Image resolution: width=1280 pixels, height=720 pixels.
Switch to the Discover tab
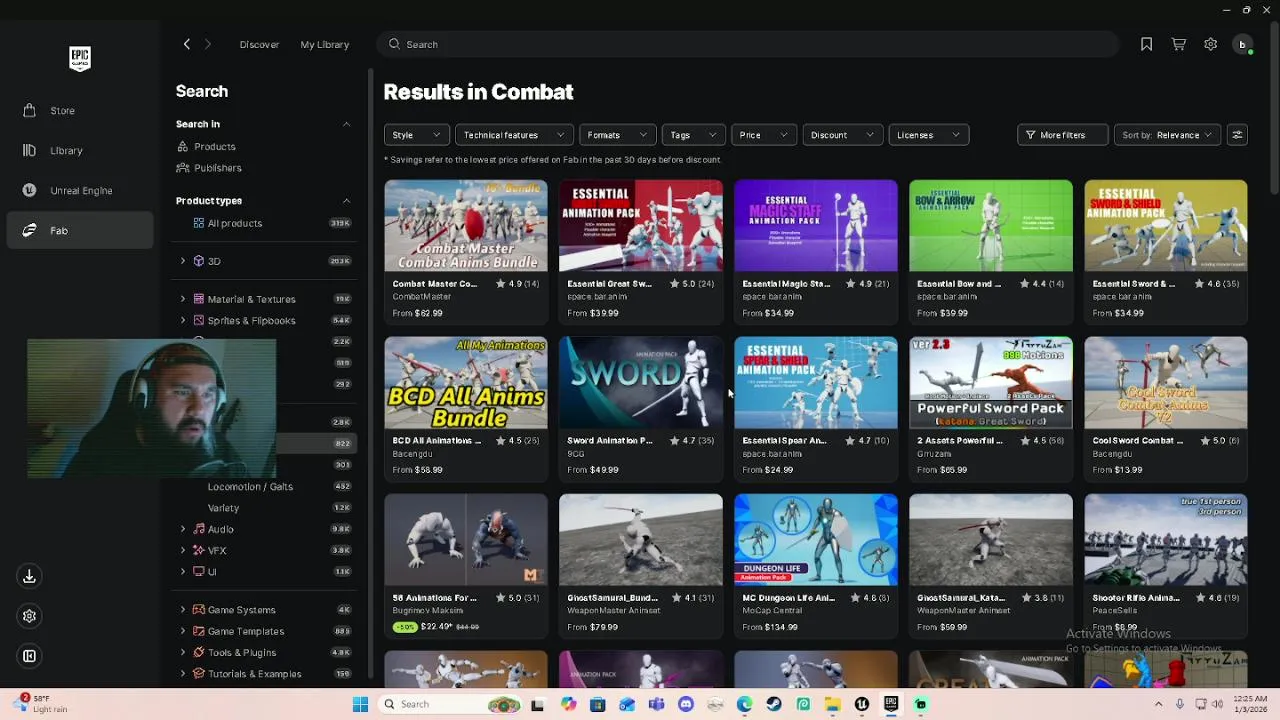[x=259, y=44]
